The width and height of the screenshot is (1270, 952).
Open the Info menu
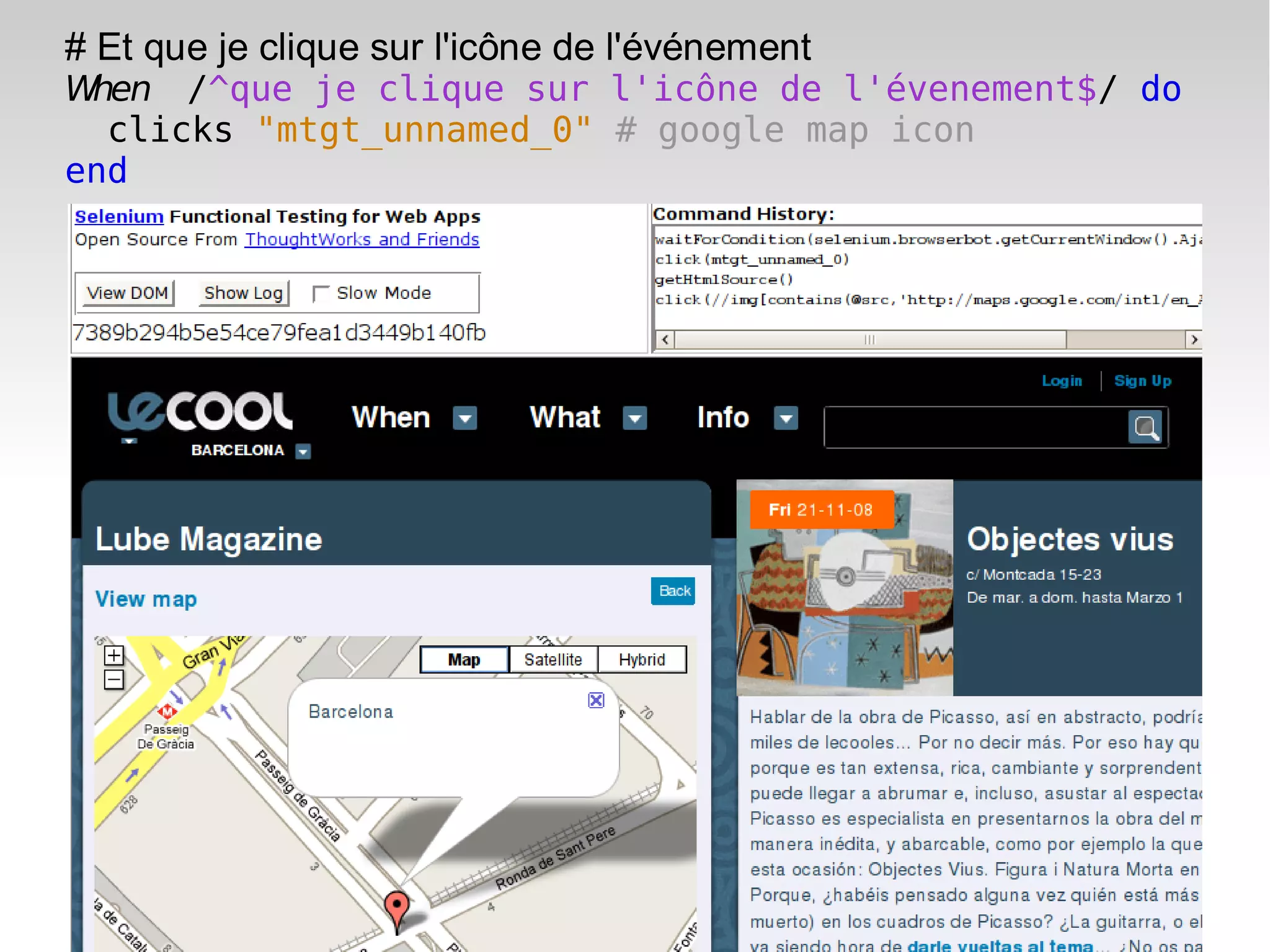[x=723, y=417]
